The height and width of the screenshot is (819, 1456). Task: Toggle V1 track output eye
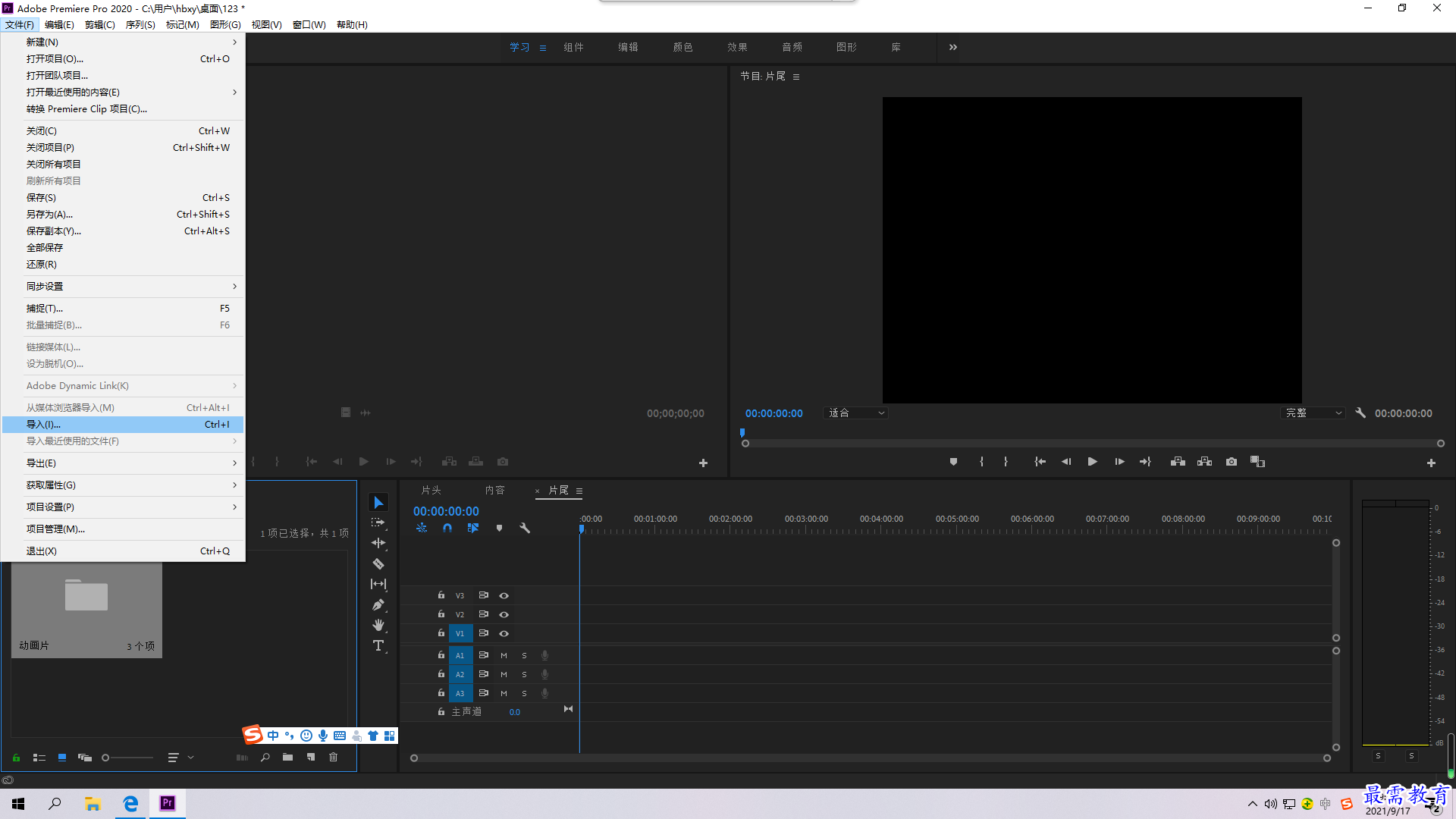[x=504, y=634]
